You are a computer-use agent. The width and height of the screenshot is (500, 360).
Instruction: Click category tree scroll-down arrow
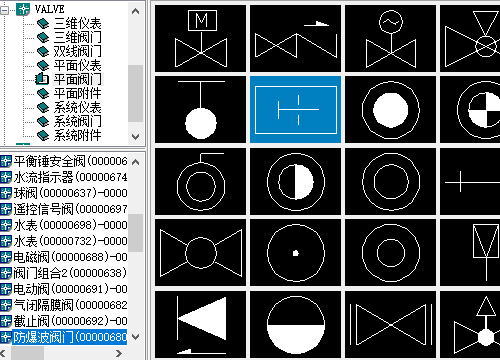pyautogui.click(x=135, y=136)
